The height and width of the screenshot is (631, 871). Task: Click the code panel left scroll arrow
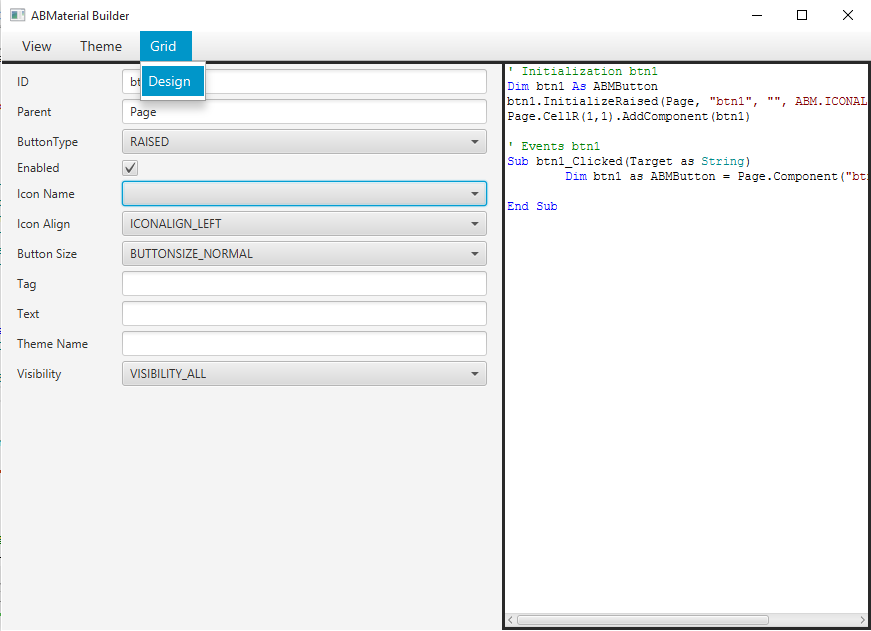[510, 620]
